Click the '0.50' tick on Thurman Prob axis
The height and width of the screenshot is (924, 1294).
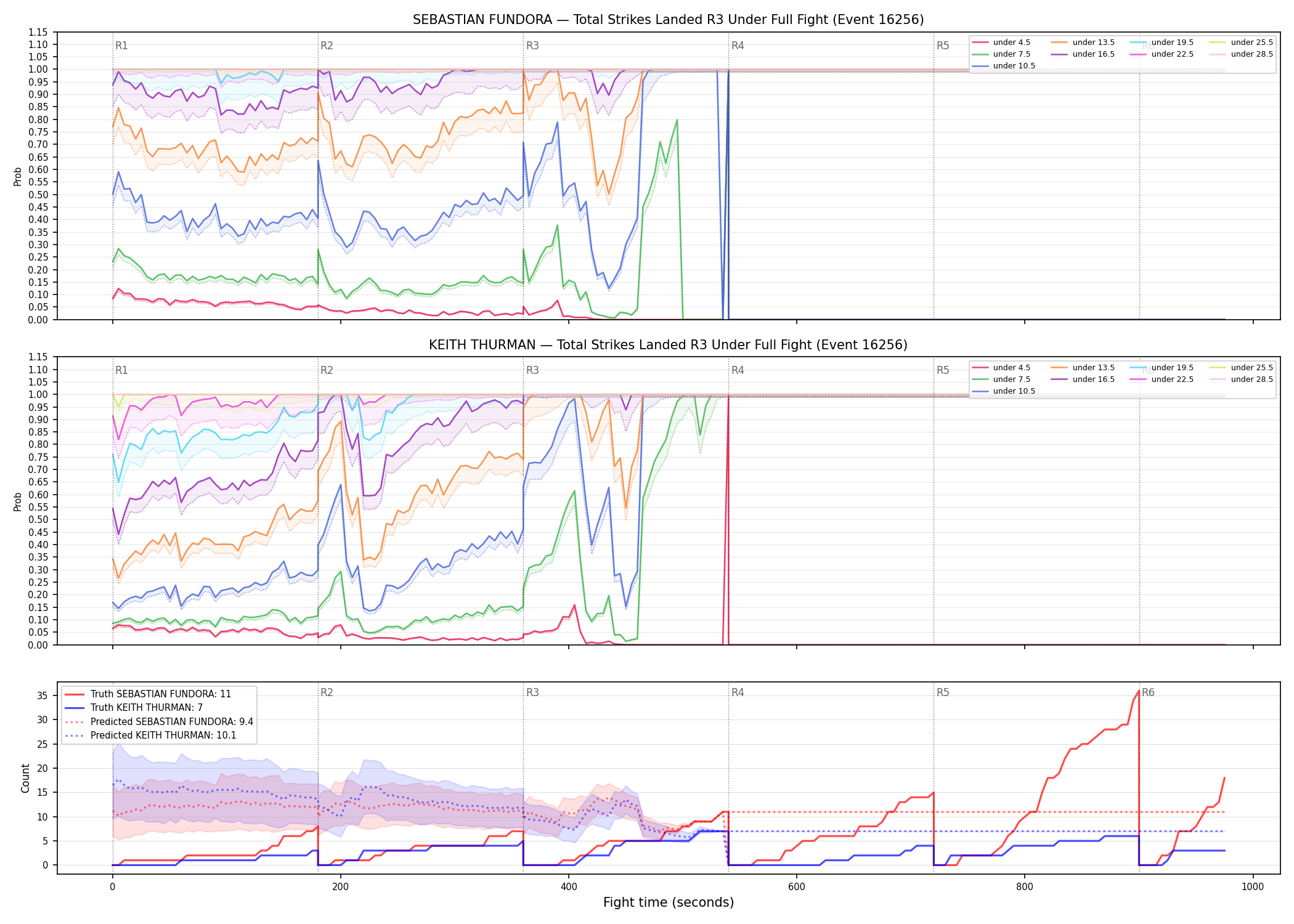(38, 519)
